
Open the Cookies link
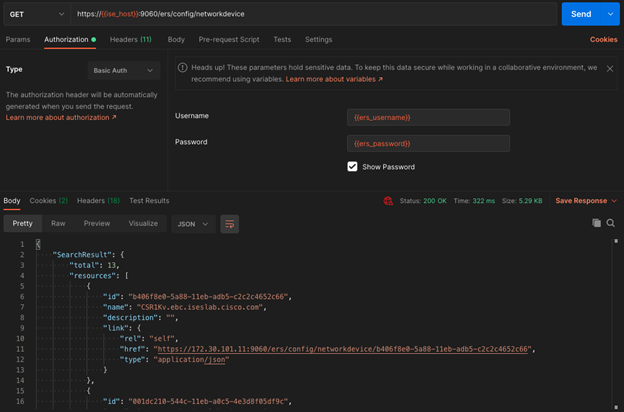[x=603, y=40]
